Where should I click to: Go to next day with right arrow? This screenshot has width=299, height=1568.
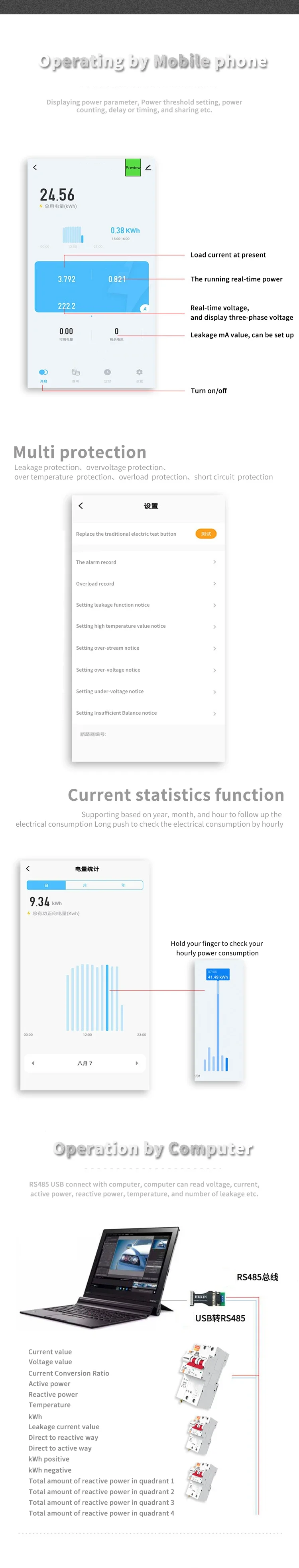136,1063
